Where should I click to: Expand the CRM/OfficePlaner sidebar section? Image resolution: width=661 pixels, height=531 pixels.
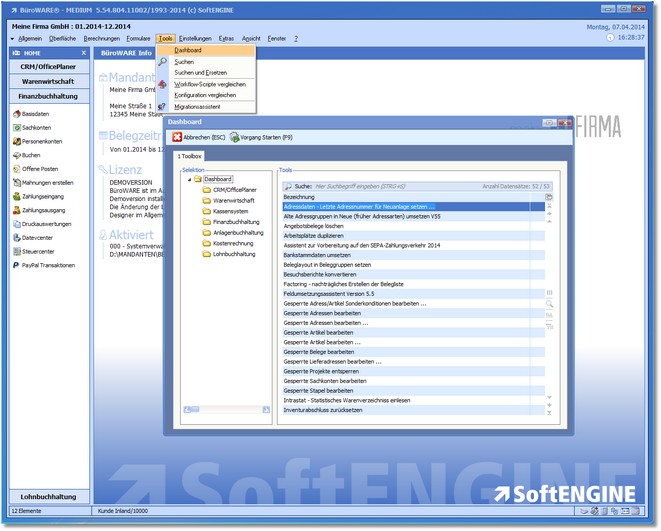point(48,66)
